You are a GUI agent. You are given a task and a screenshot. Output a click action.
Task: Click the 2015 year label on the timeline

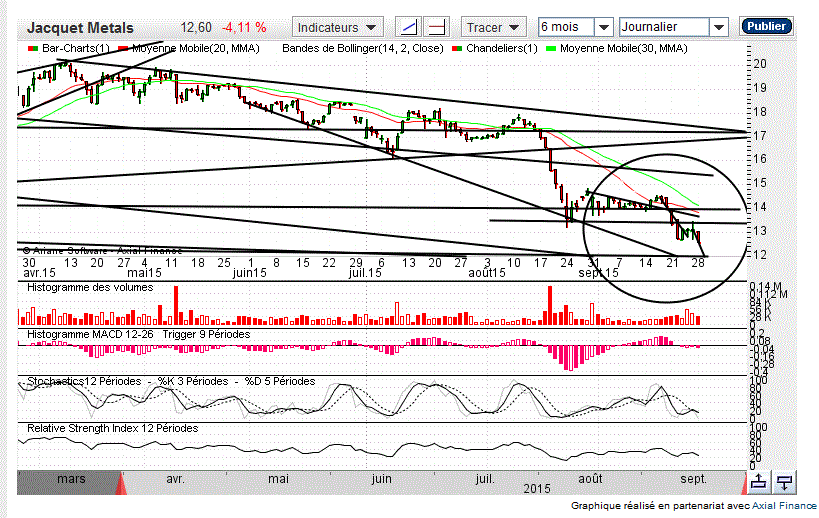click(537, 489)
